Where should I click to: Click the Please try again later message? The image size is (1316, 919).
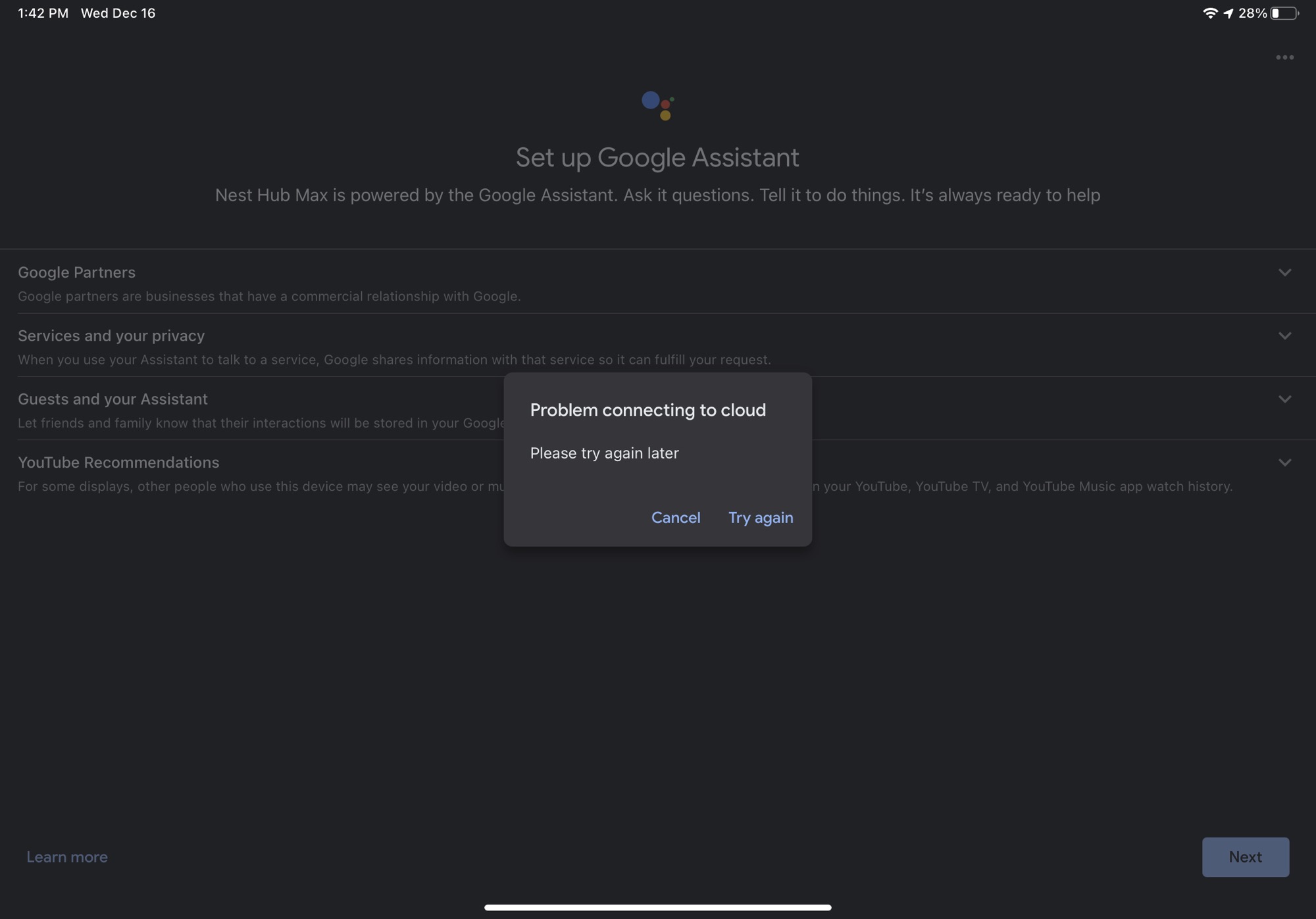(604, 453)
